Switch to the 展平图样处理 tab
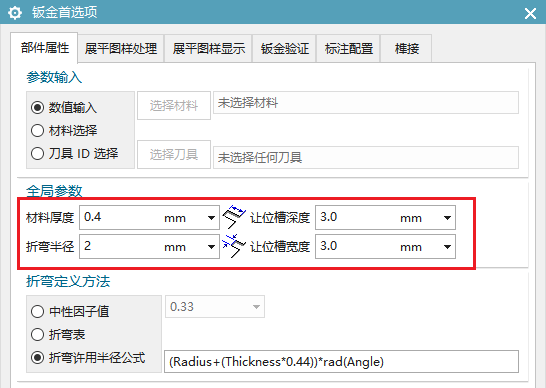 click(120, 48)
